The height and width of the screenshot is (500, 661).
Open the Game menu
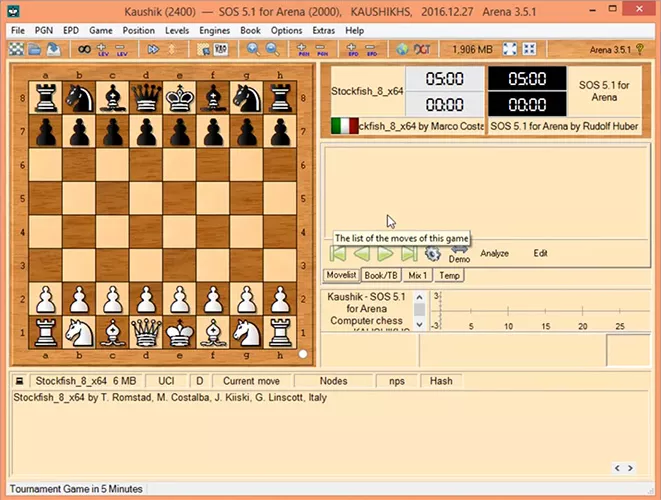(101, 30)
